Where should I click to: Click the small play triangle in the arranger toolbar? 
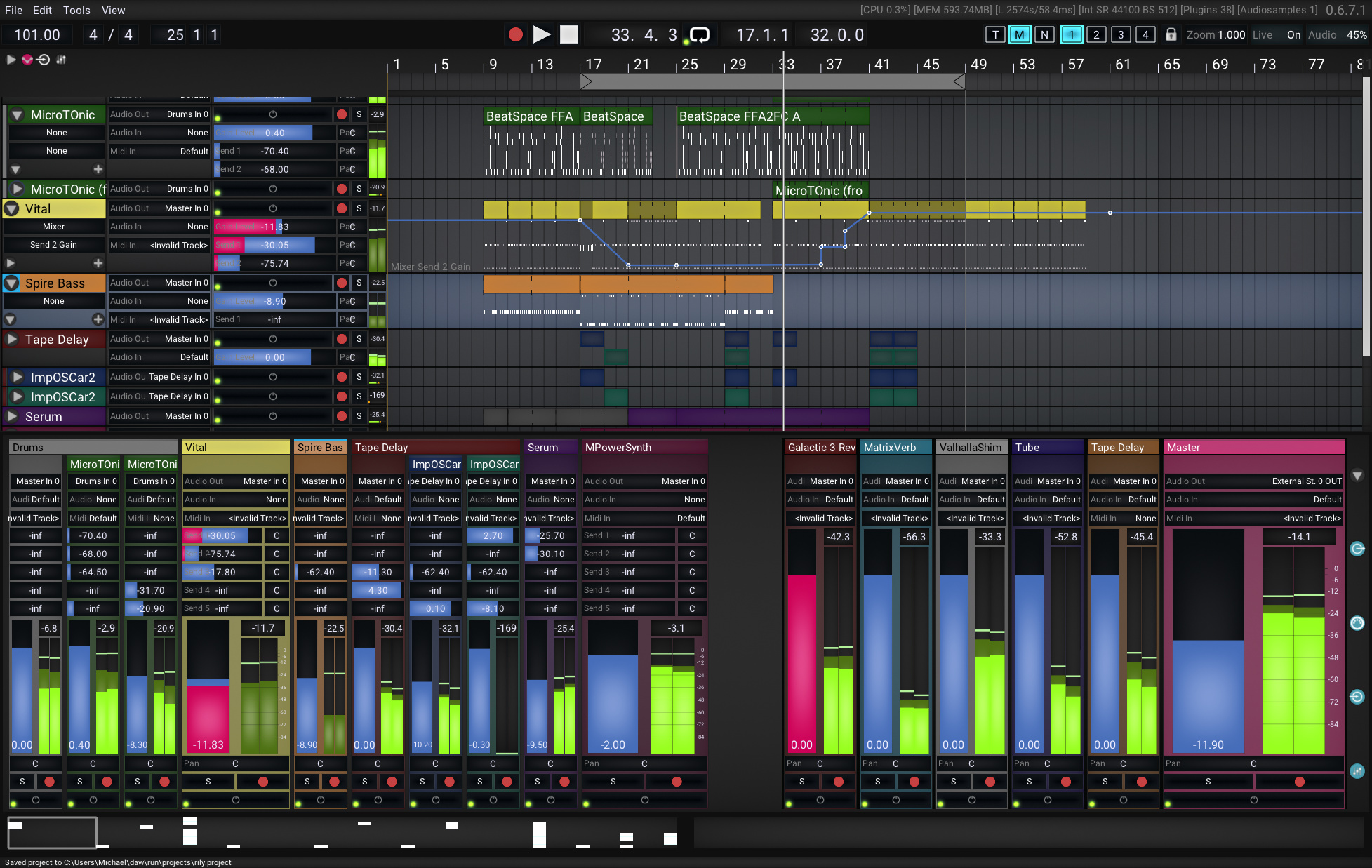tap(11, 60)
